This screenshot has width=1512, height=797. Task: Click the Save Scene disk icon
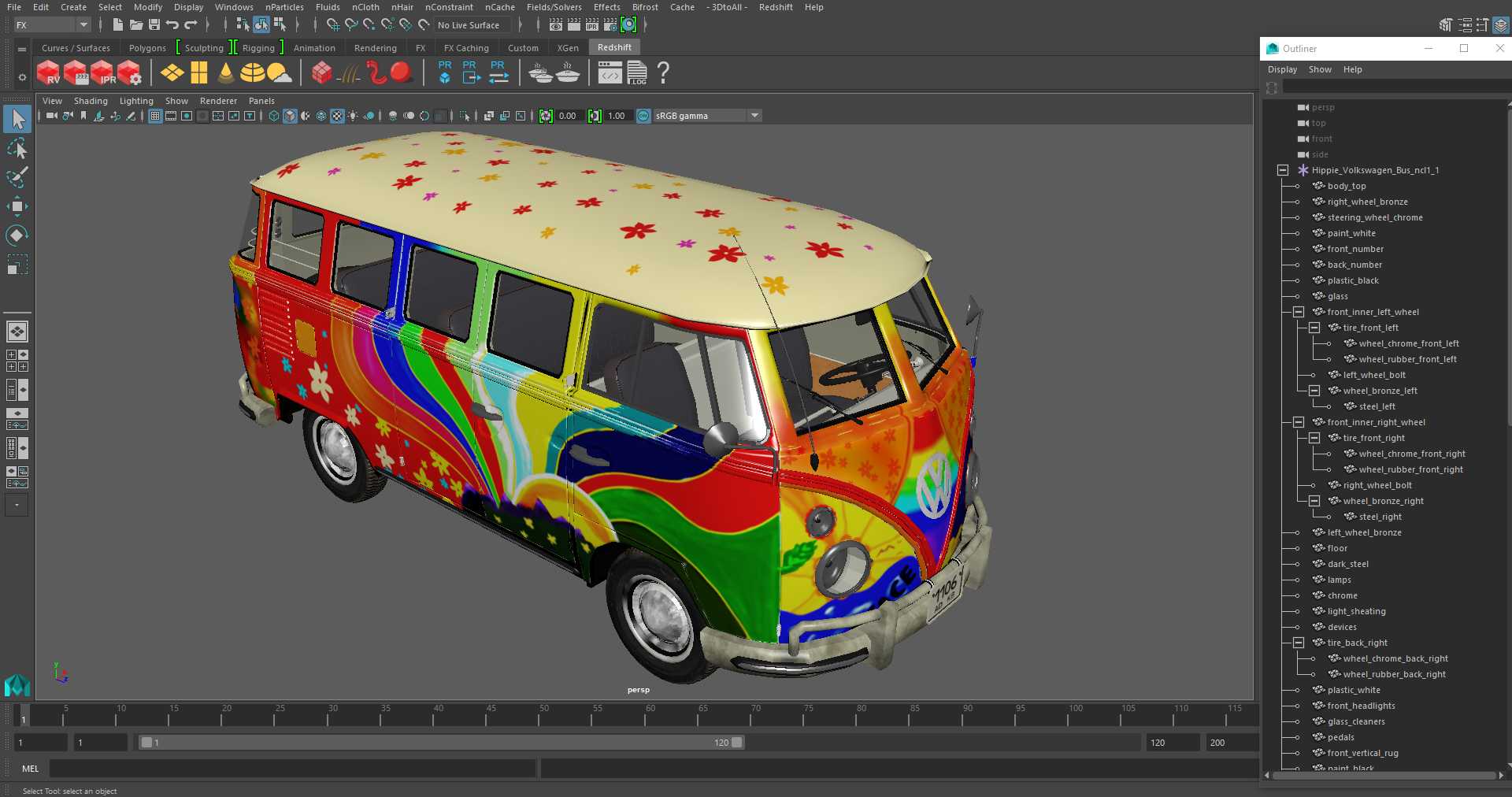(x=154, y=25)
